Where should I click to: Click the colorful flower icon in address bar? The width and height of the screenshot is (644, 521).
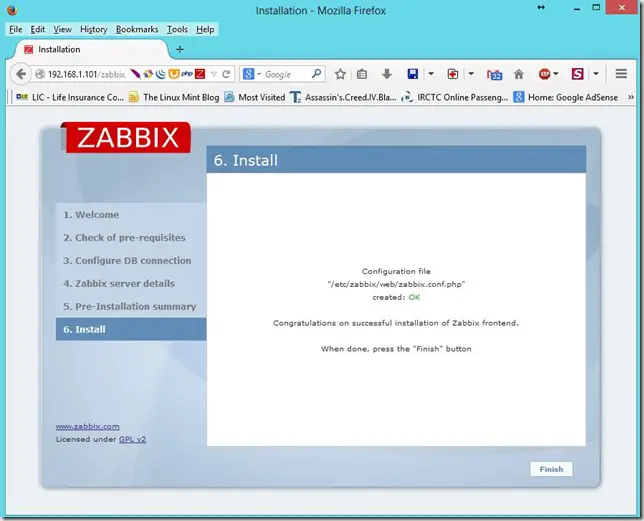point(148,74)
